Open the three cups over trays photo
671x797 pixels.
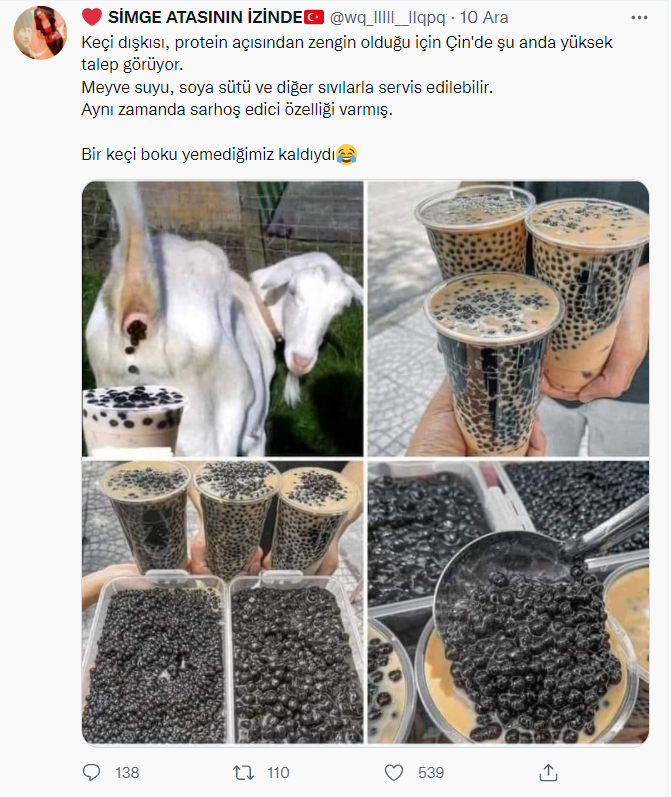click(x=223, y=602)
